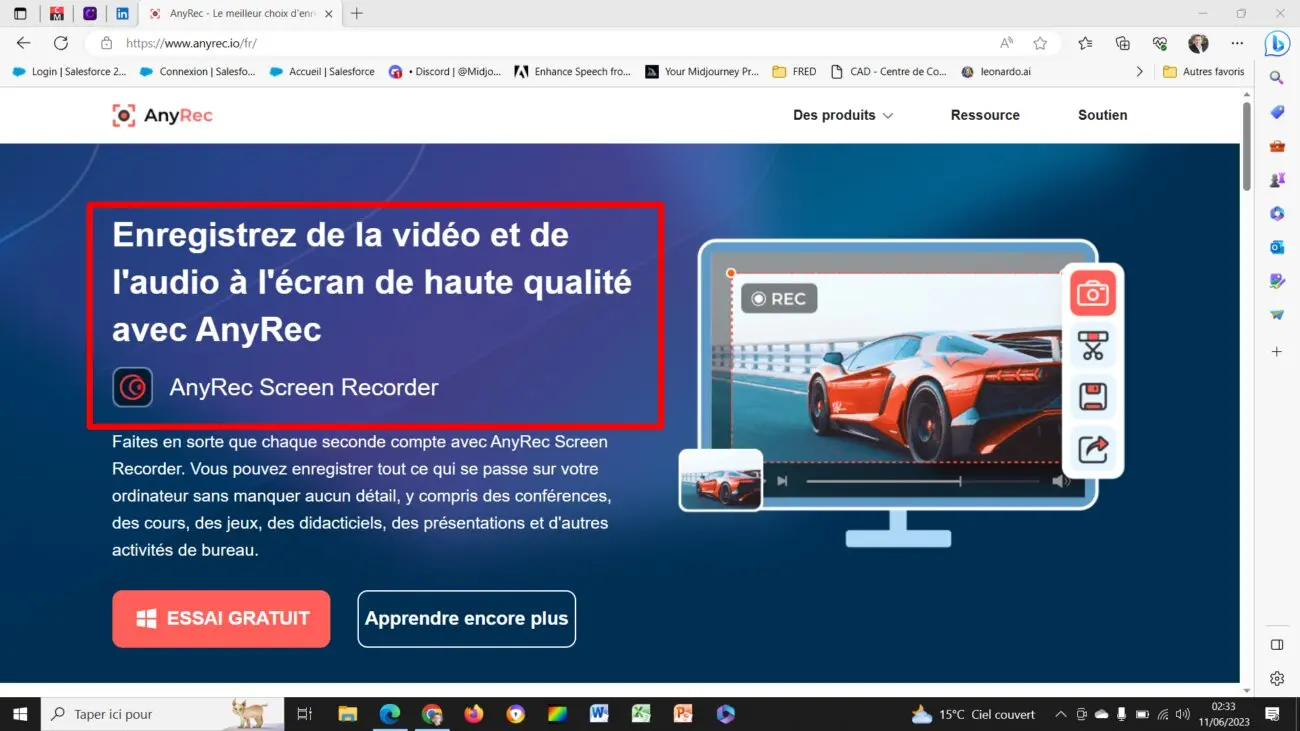The height and width of the screenshot is (731, 1300).
Task: Open Edge settings and more menu
Action: point(1237,43)
